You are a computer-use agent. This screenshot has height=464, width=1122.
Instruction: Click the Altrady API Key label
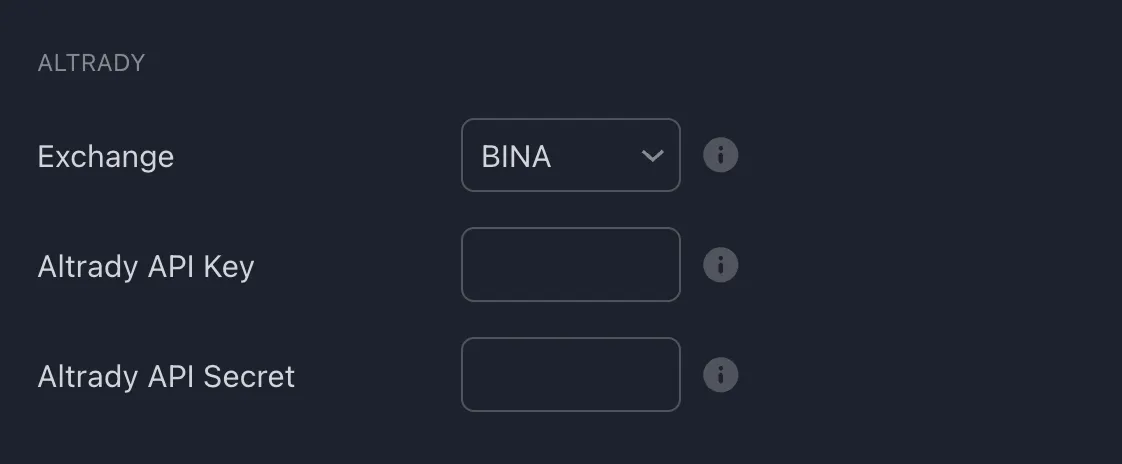[x=145, y=267]
